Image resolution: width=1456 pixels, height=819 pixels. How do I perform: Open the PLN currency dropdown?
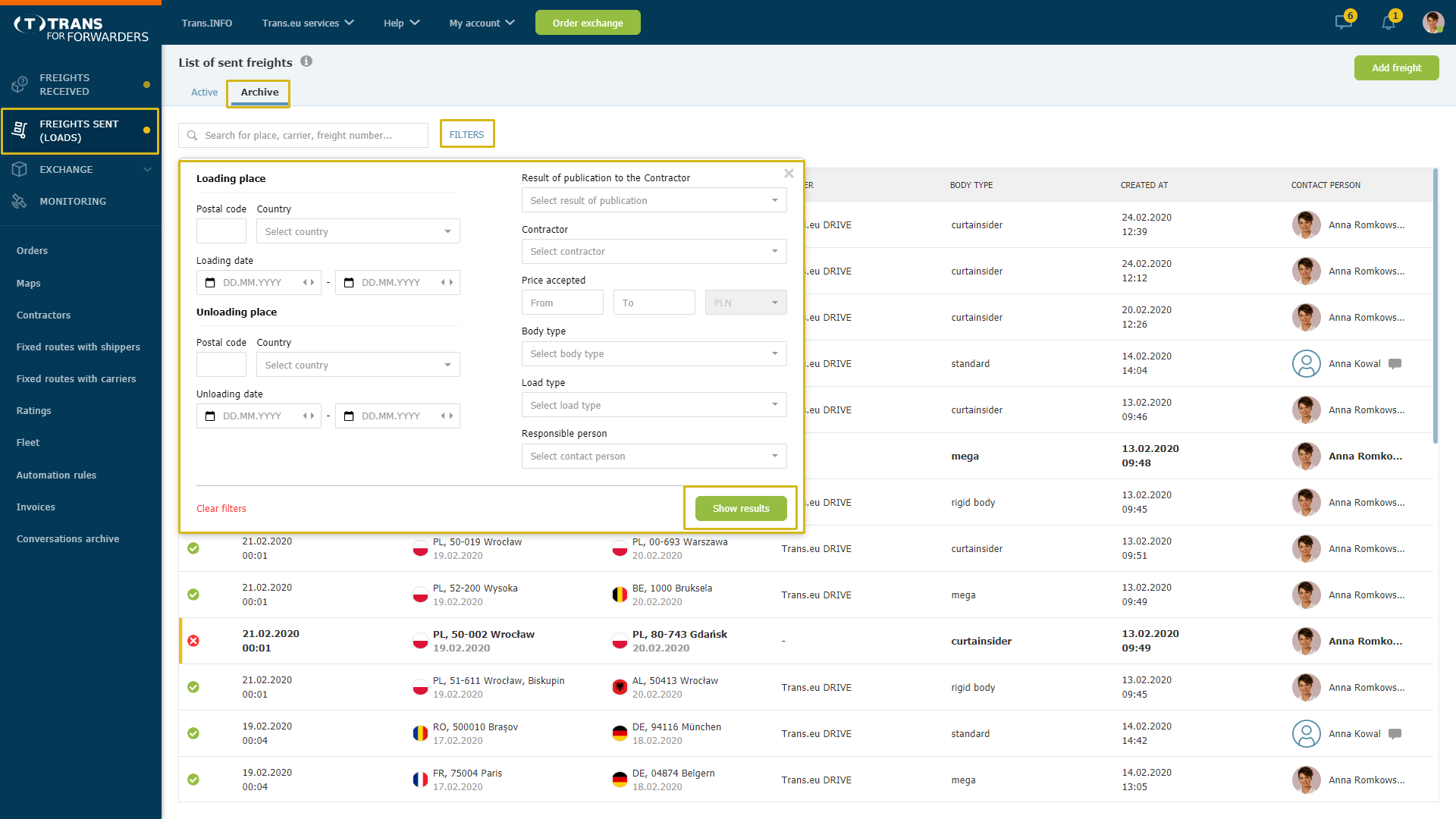click(x=745, y=303)
